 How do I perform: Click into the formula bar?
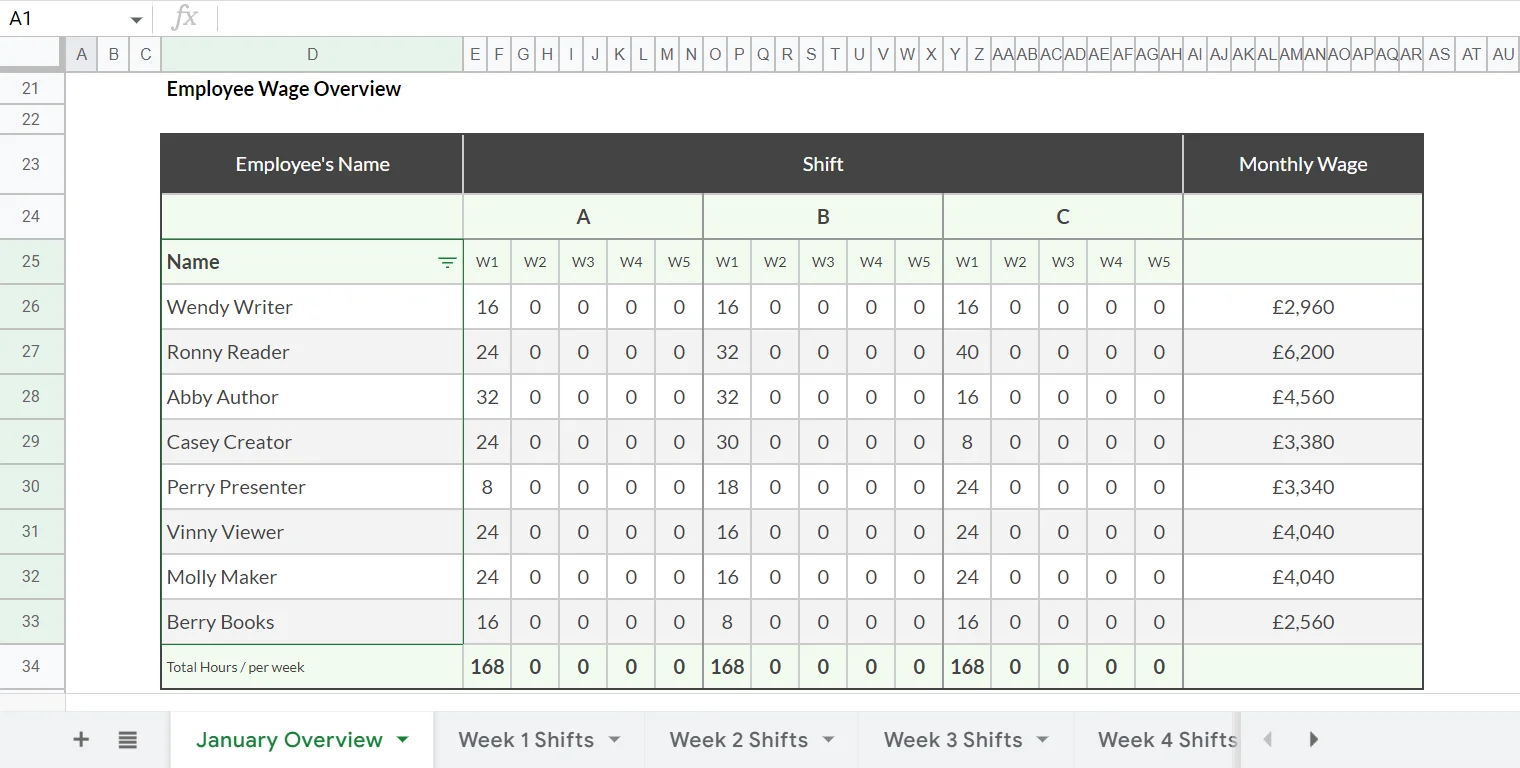[860, 18]
